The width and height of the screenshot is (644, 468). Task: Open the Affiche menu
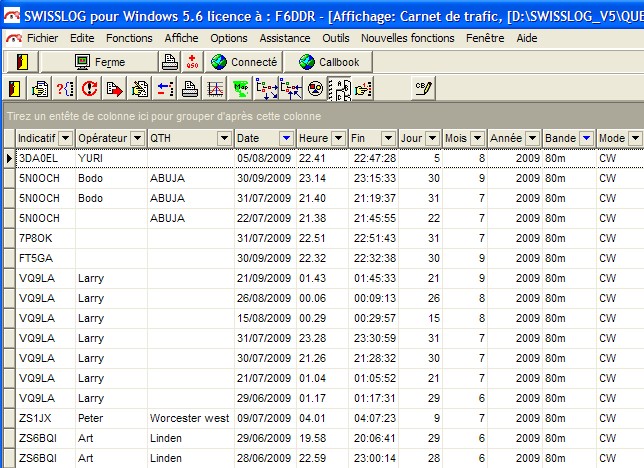point(182,38)
